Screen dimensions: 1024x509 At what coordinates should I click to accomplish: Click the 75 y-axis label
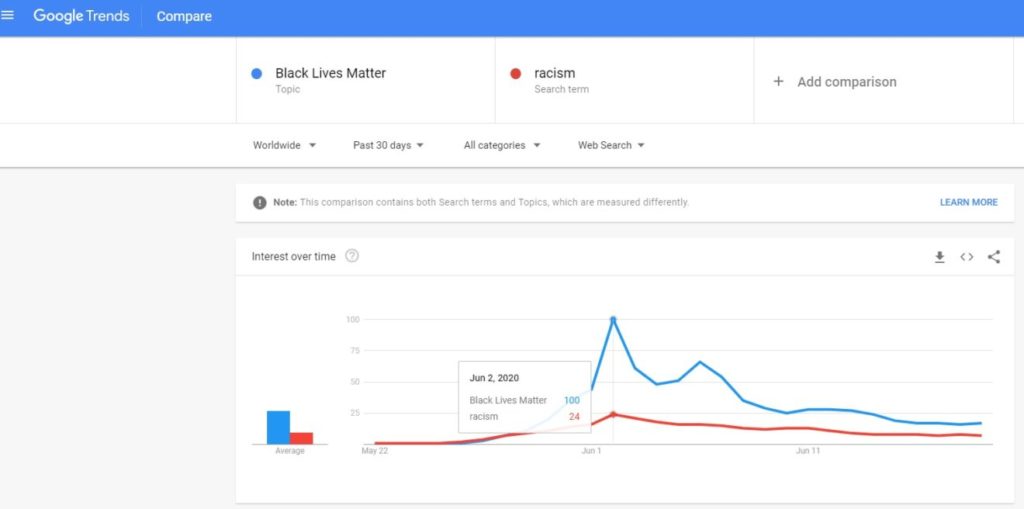click(x=354, y=350)
